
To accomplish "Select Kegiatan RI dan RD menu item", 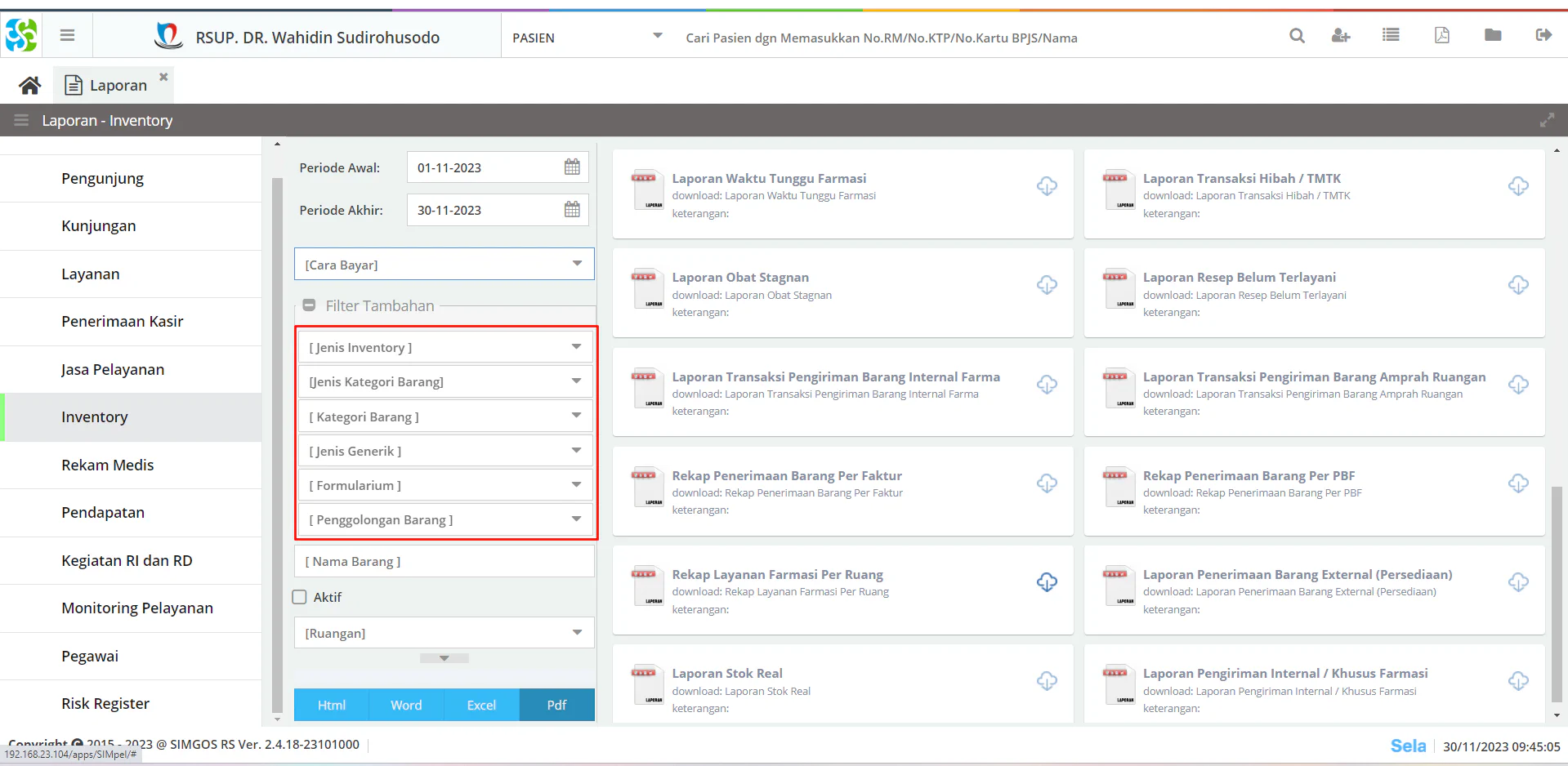I will tap(131, 560).
